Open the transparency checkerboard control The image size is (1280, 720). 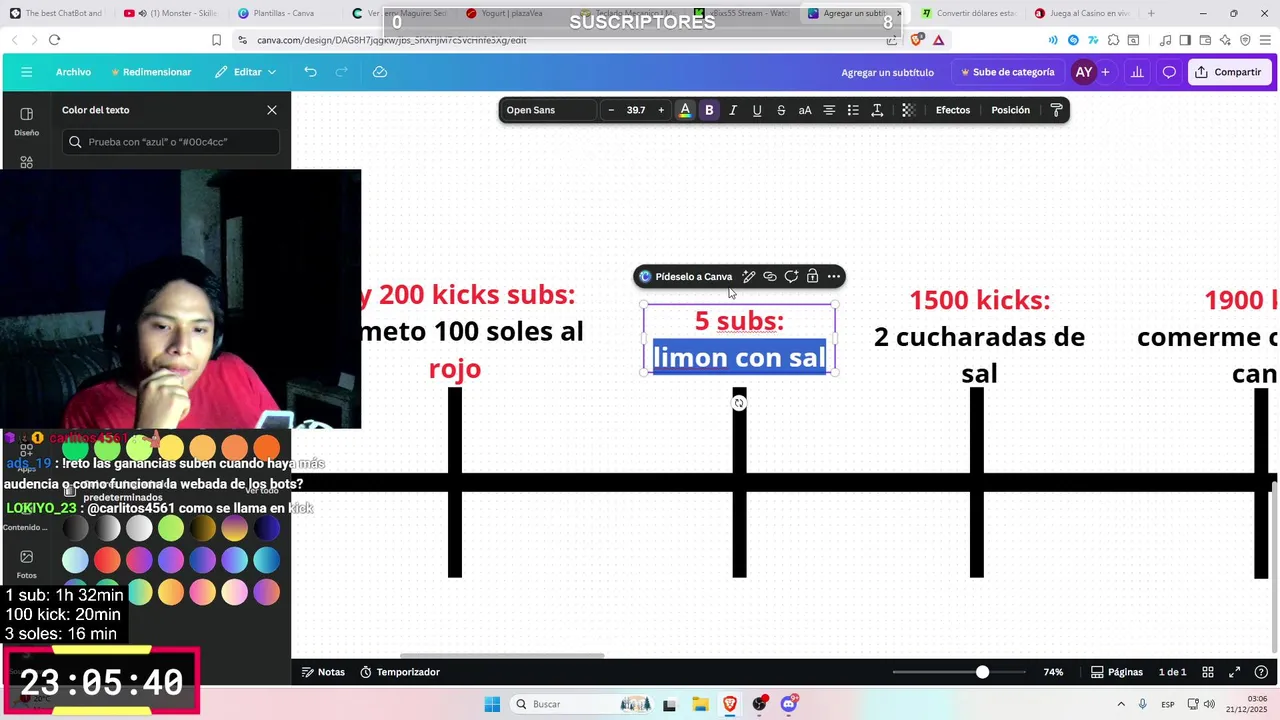[x=908, y=110]
